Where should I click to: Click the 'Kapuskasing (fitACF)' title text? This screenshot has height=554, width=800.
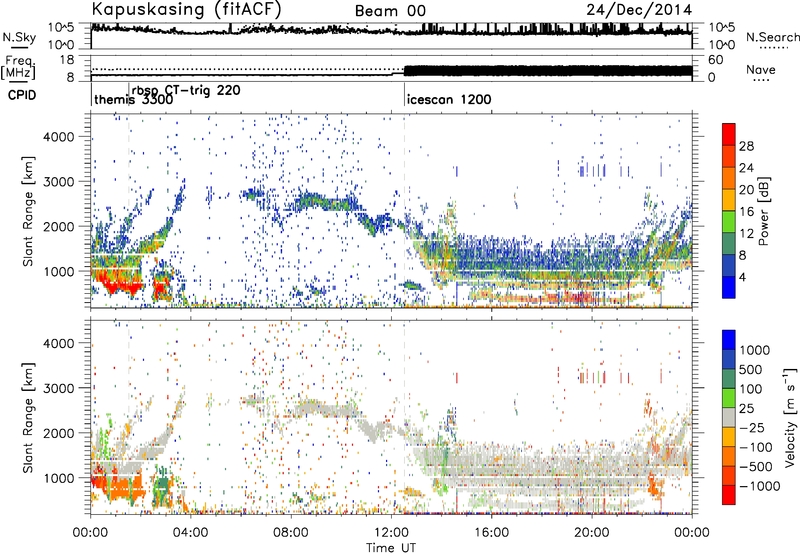tap(186, 9)
